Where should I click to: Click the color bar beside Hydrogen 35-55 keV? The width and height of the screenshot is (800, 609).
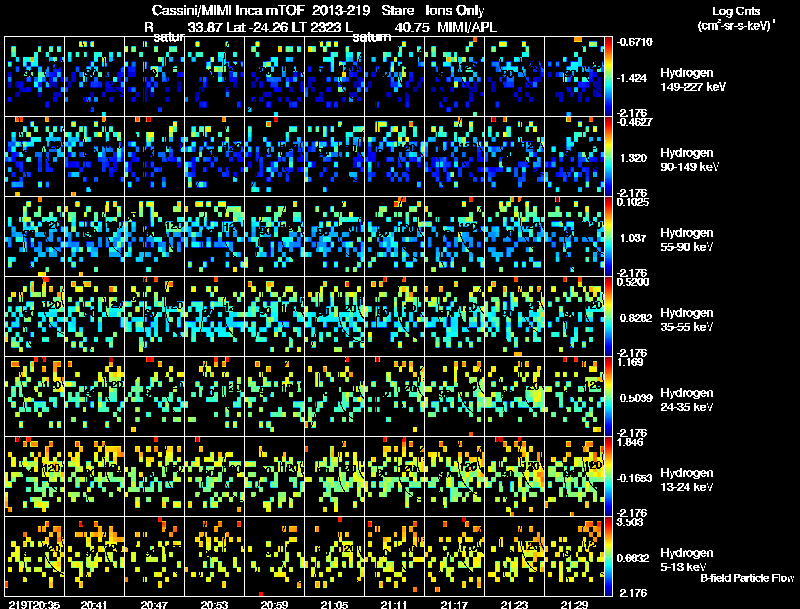point(608,317)
